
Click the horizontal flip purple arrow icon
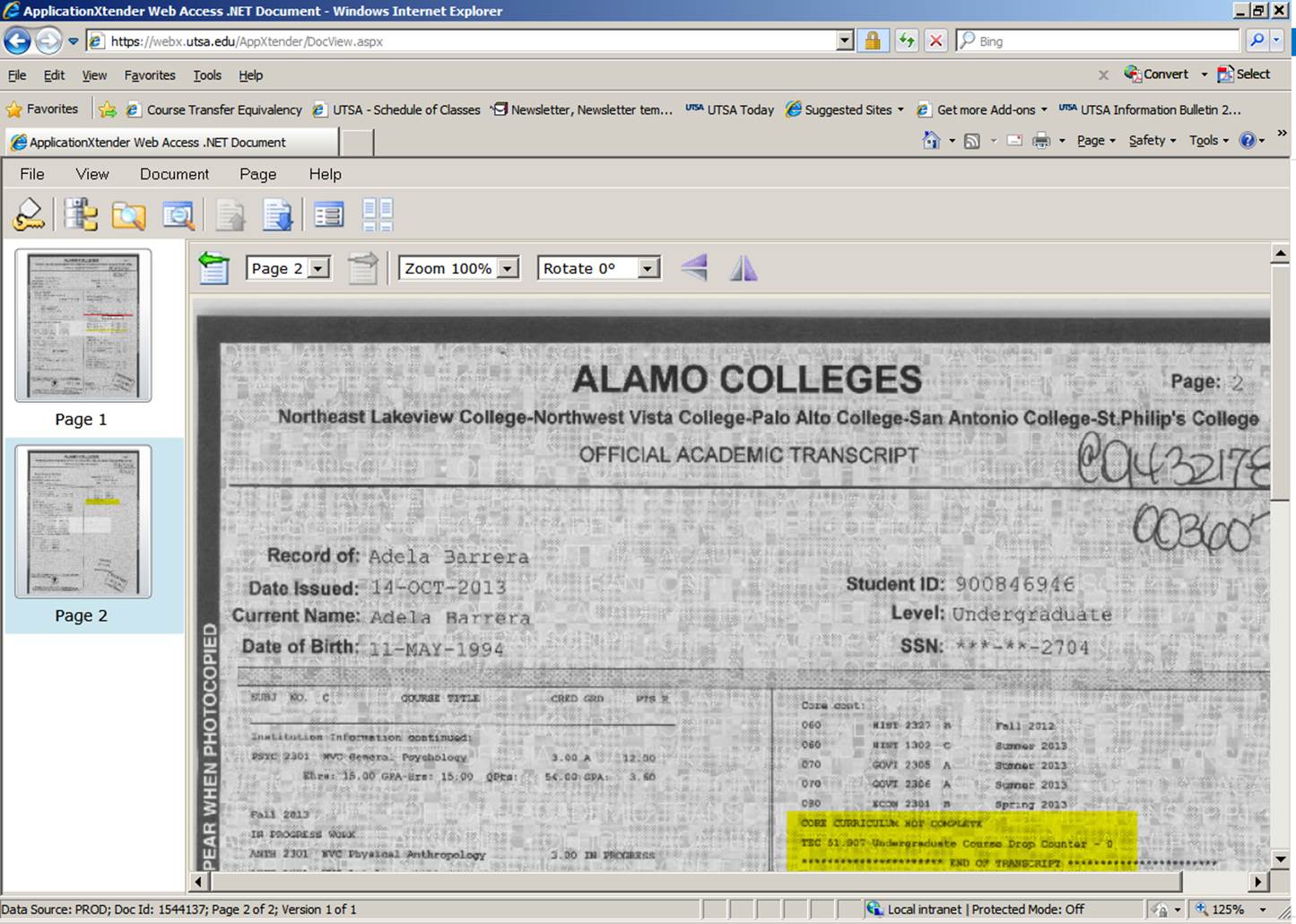tap(694, 268)
